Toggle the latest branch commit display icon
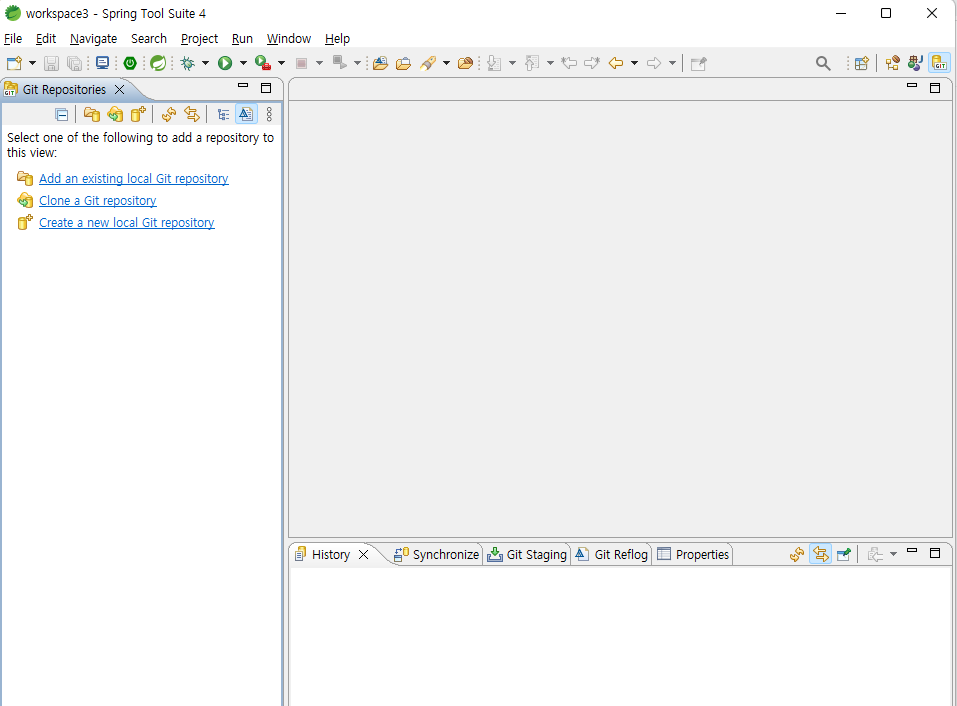957x706 pixels. [246, 114]
